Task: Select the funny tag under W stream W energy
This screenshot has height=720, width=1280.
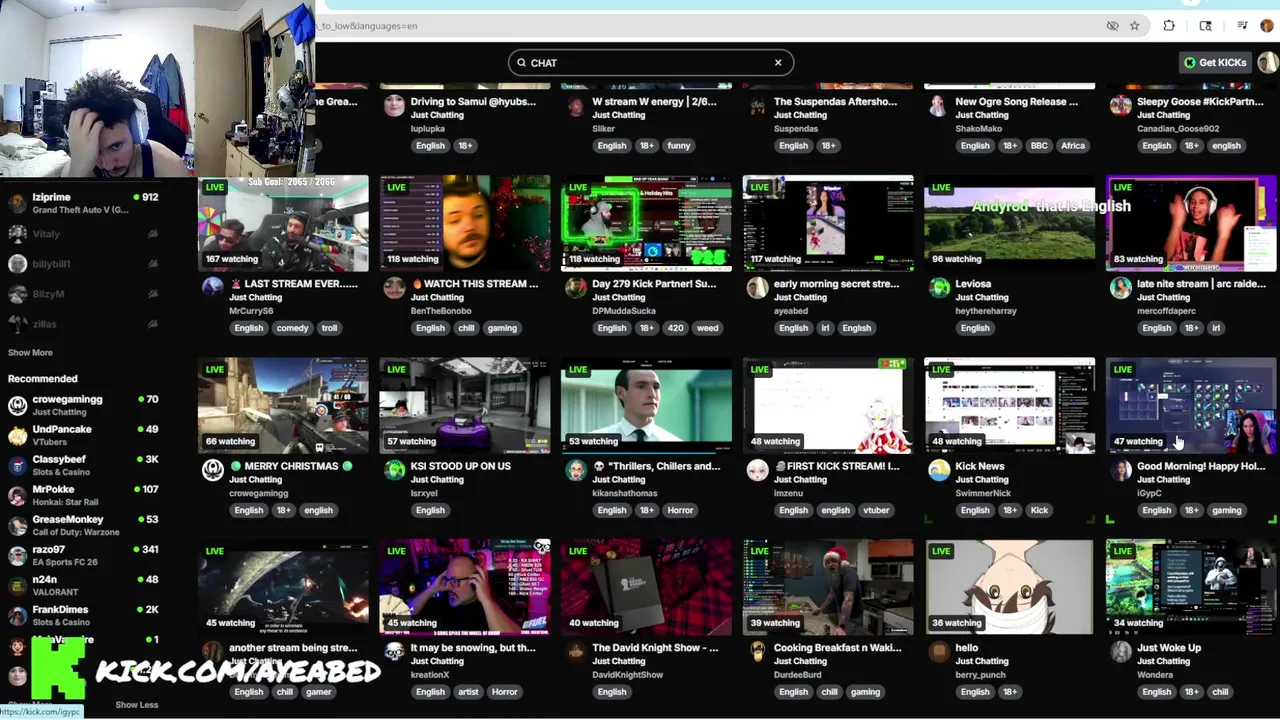Action: 679,146
